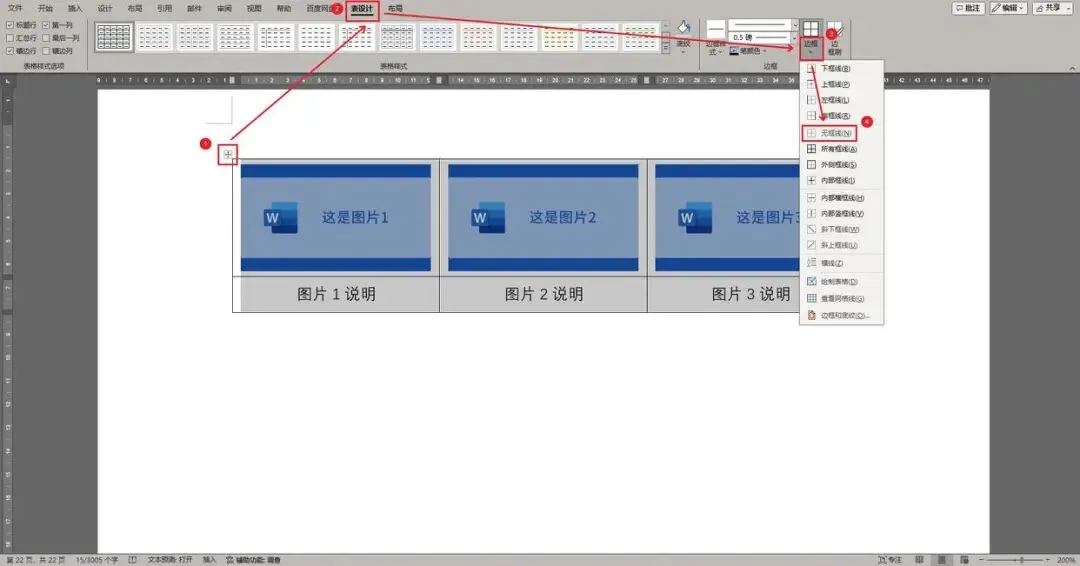The width and height of the screenshot is (1080, 566).
Task: Select the 这是图片2 image
Action: click(x=543, y=218)
